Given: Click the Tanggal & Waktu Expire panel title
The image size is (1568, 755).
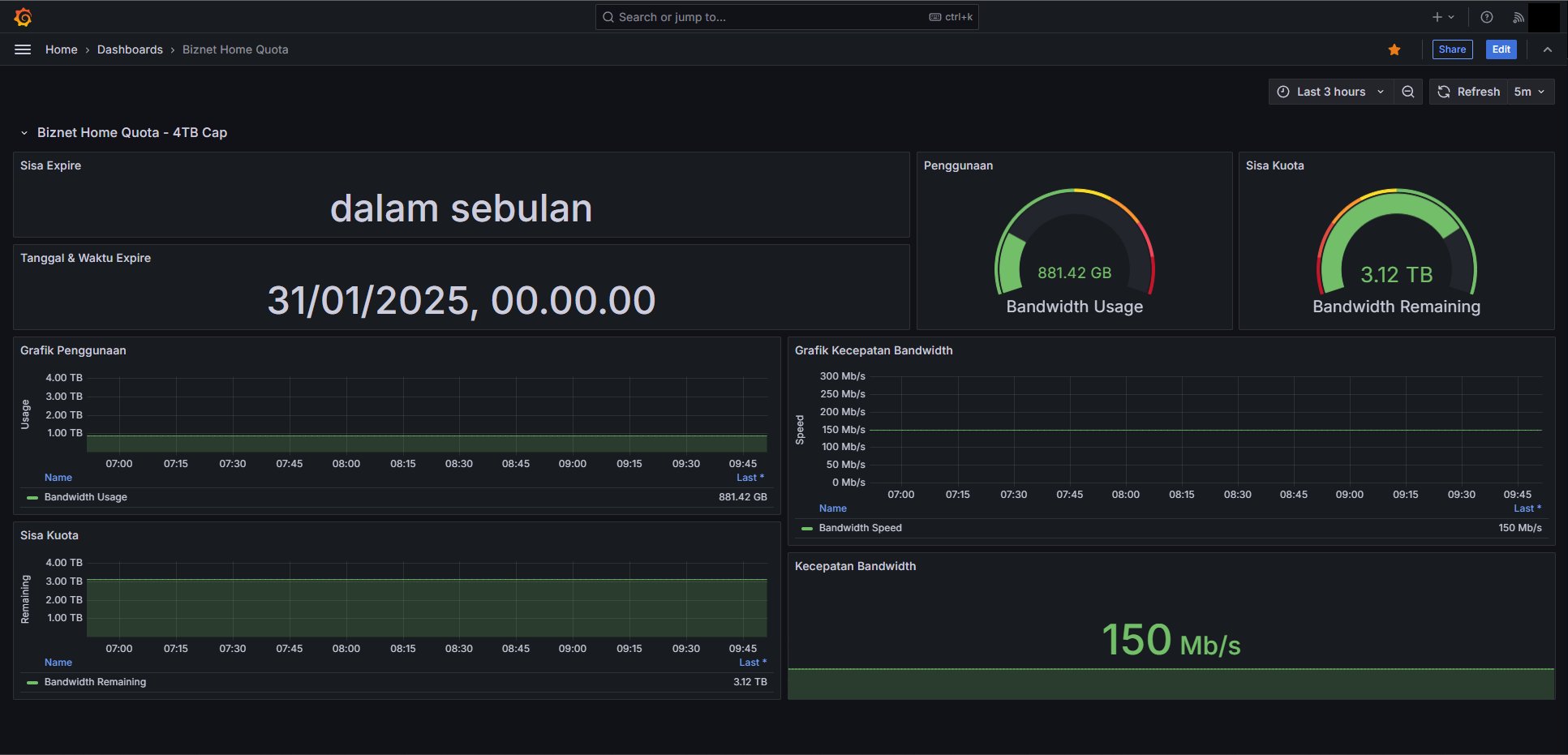Looking at the screenshot, I should click(86, 258).
